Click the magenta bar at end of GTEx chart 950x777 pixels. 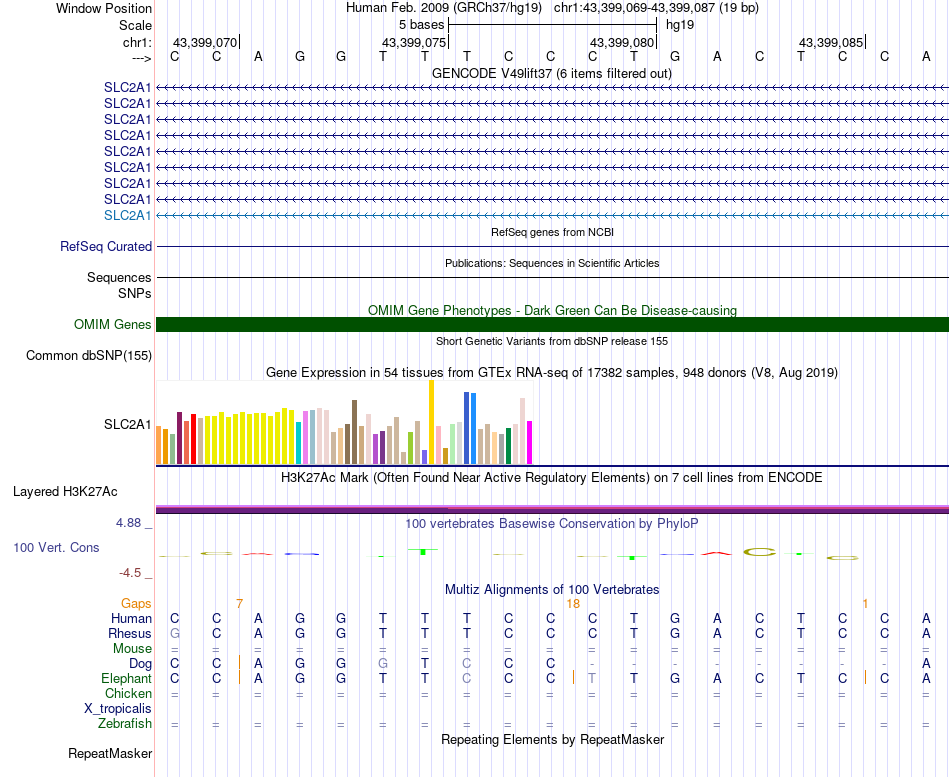[x=530, y=443]
